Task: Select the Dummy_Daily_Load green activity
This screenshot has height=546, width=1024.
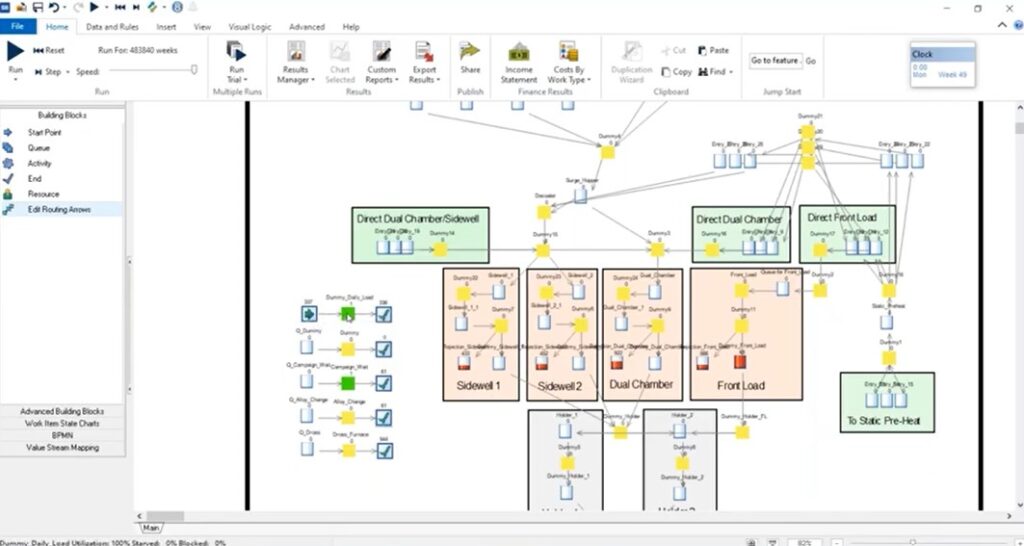Action: coord(347,314)
